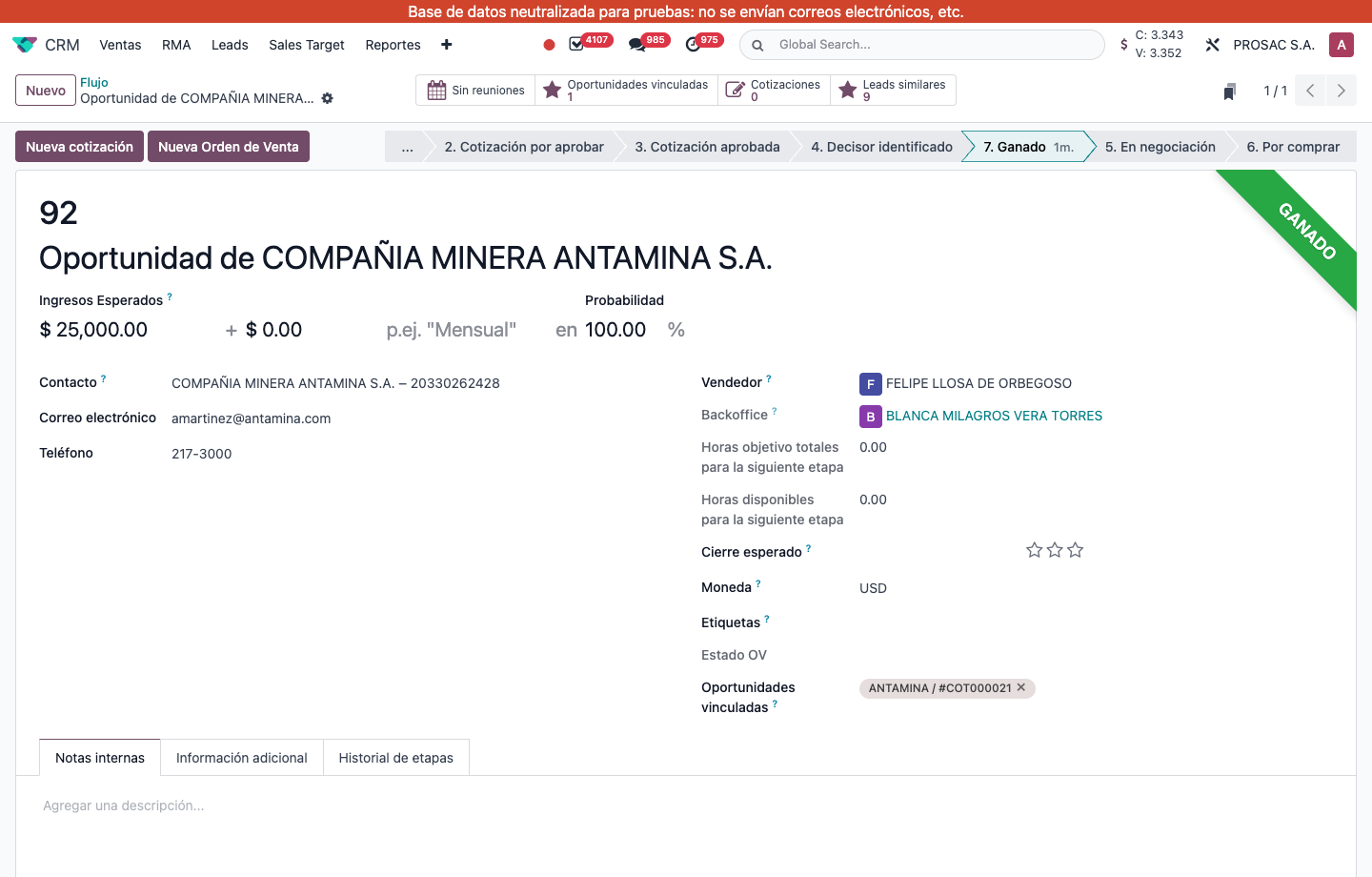Click the internal notes description area
Screen dimensions: 1372x877
pyautogui.click(x=686, y=806)
